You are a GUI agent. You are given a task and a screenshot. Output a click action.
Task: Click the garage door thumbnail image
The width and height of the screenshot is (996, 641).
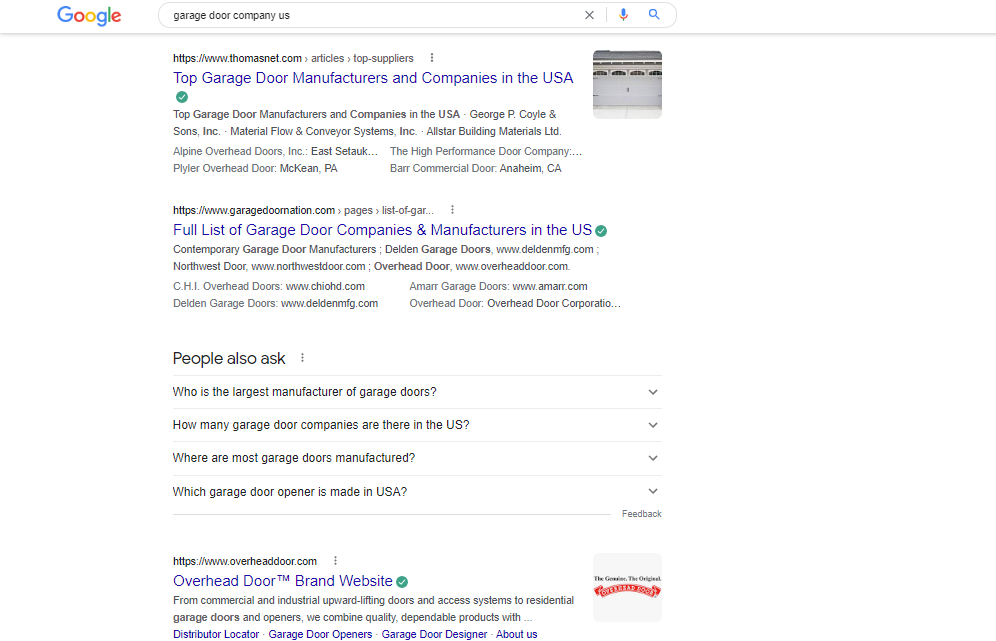627,84
